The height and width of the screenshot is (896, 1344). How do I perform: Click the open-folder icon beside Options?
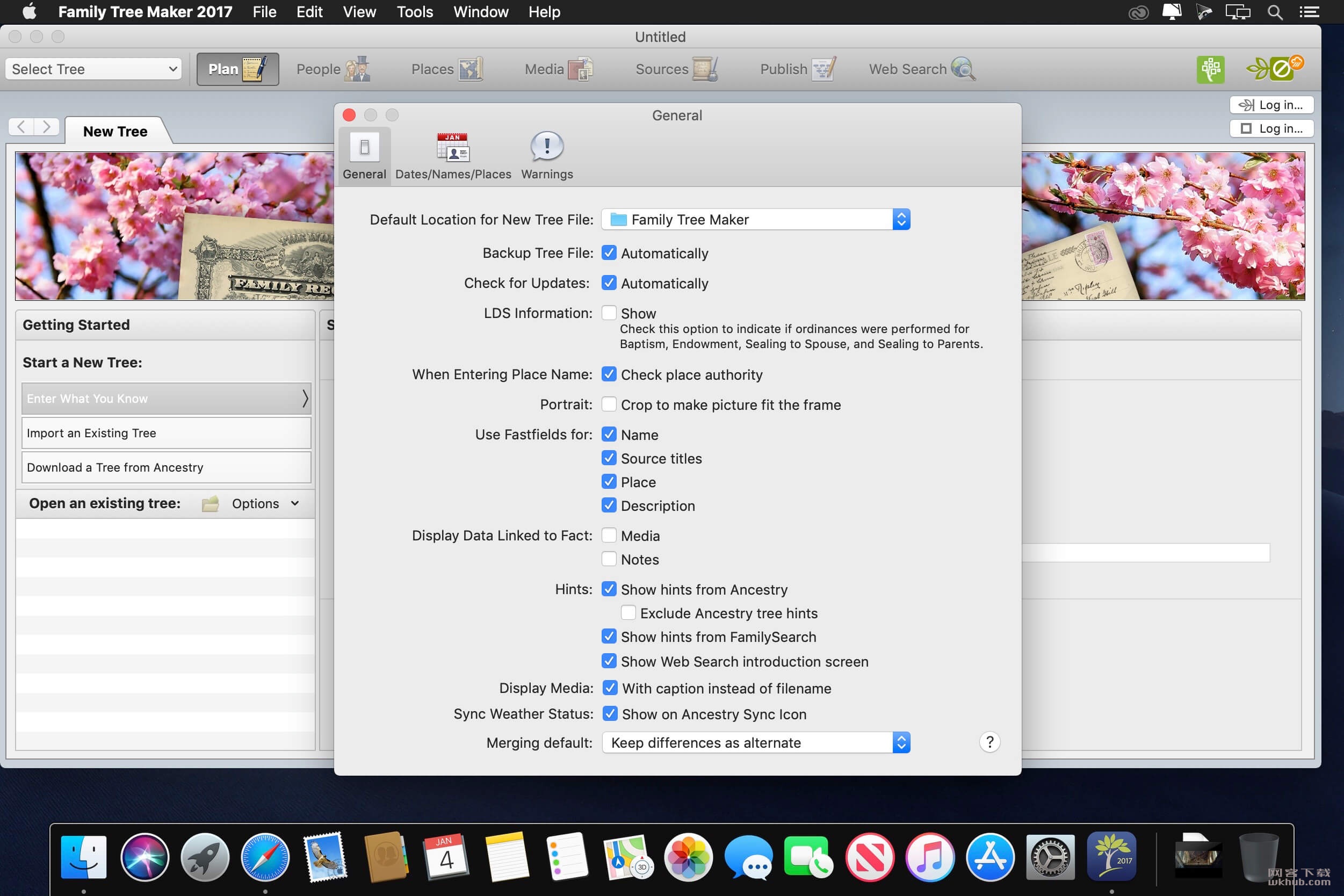click(x=210, y=503)
